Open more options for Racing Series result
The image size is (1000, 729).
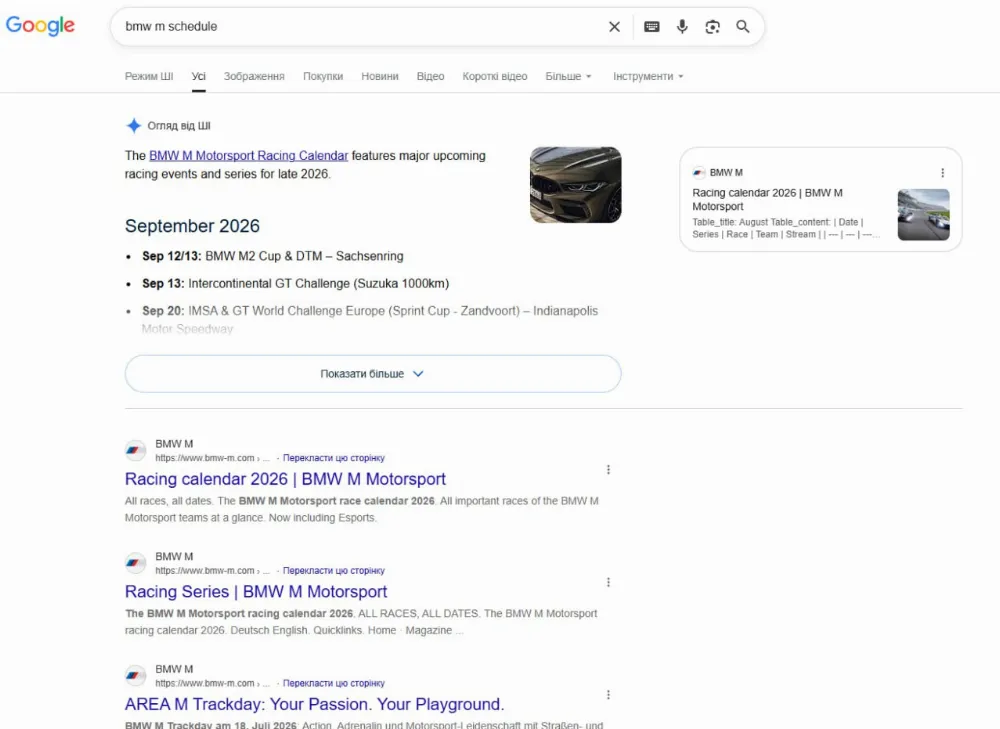coord(608,582)
